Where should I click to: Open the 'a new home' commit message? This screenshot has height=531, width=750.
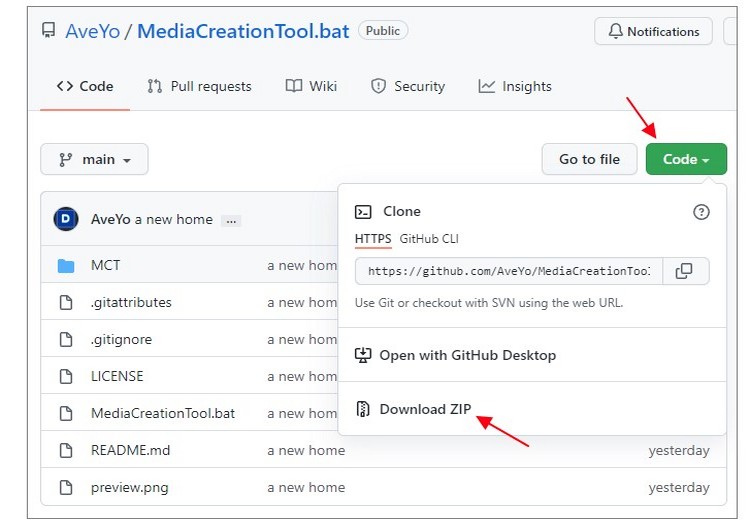[173, 219]
